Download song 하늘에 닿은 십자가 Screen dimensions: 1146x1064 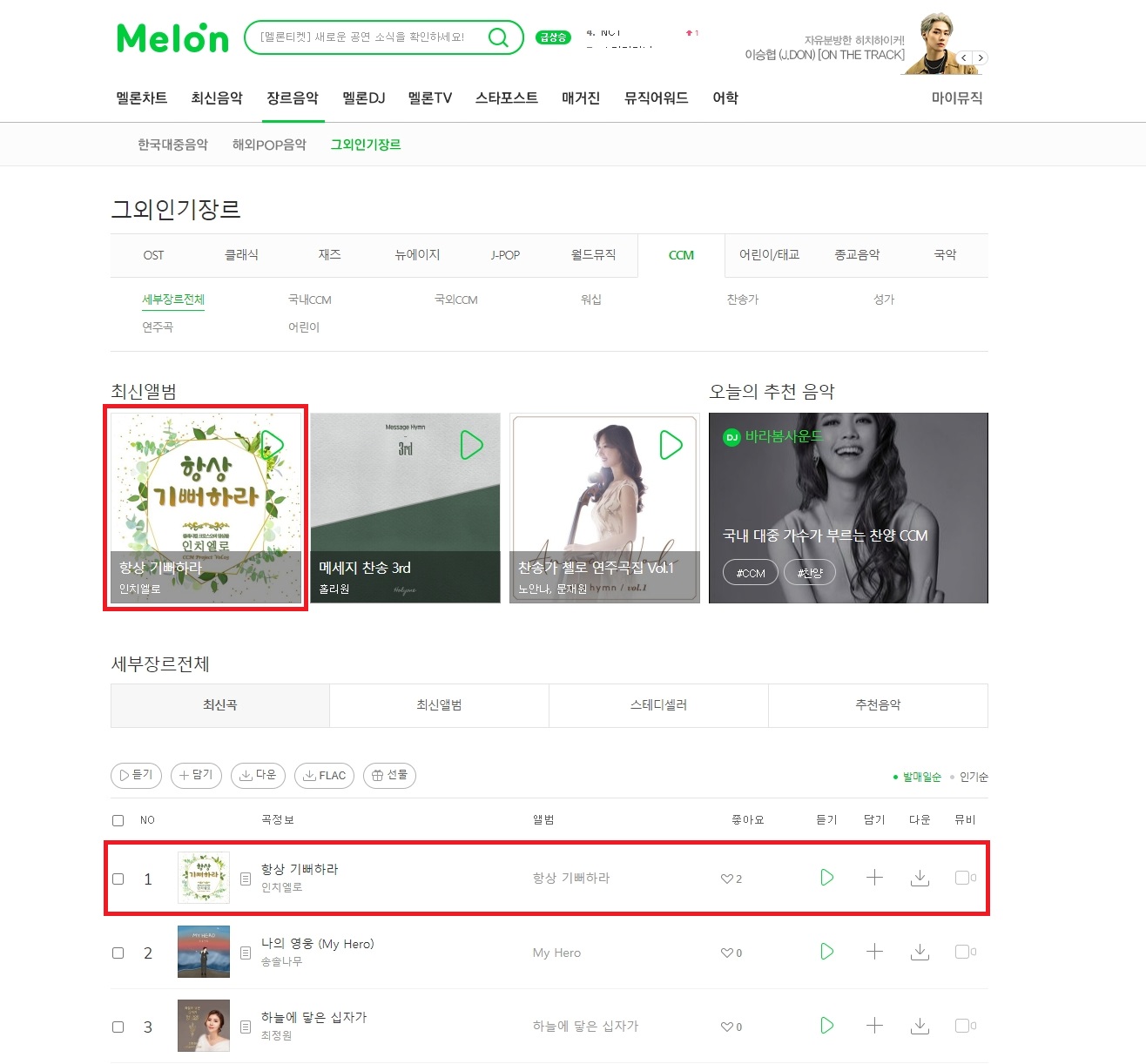pyautogui.click(x=920, y=1026)
